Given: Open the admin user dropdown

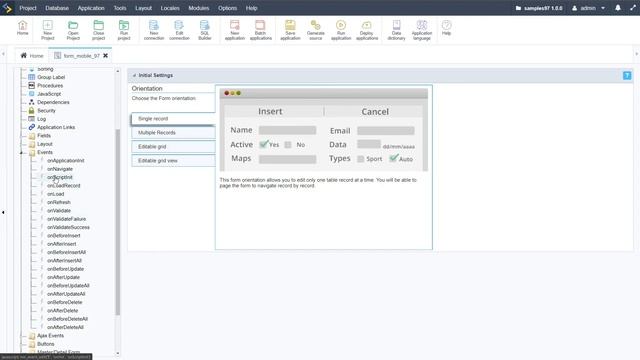Looking at the screenshot, I should 588,8.
